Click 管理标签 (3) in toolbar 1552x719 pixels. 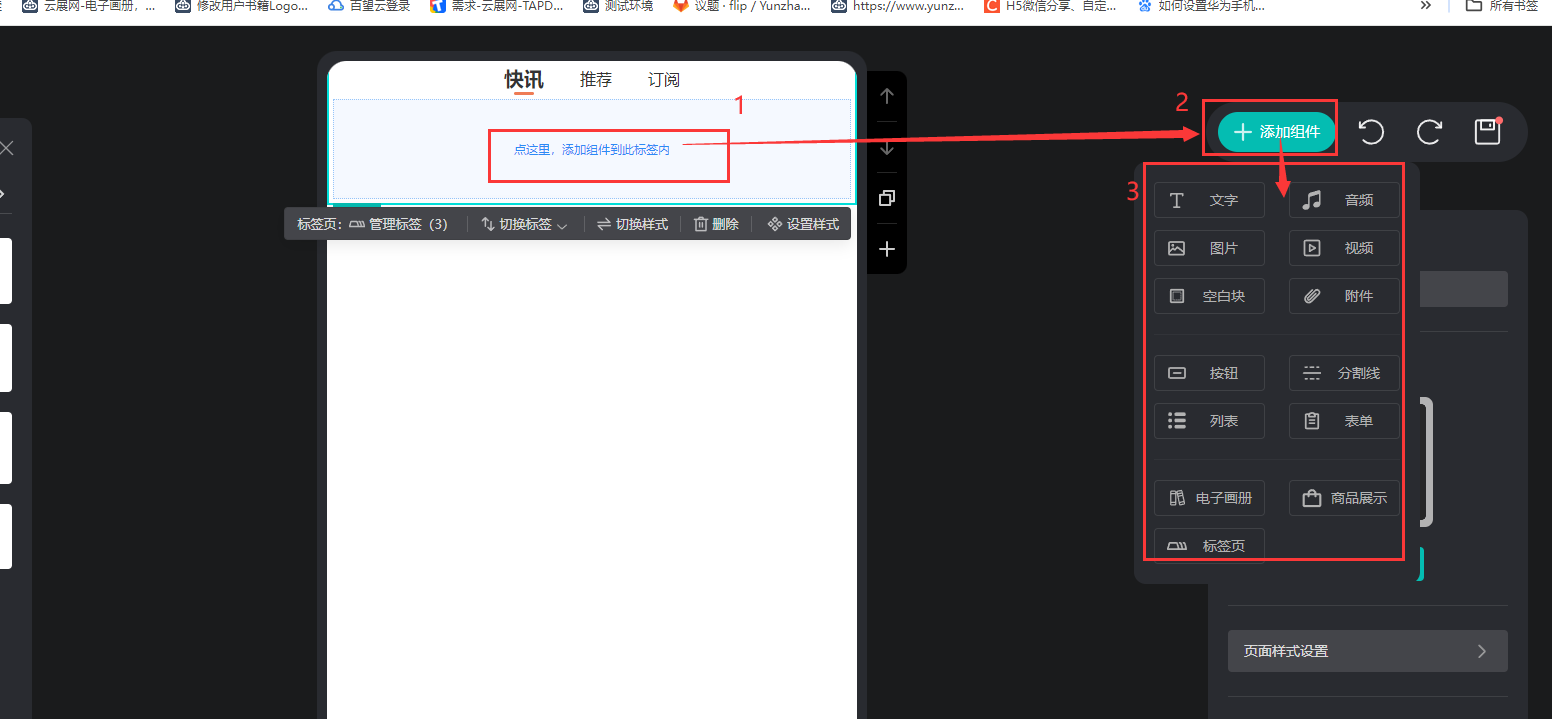398,224
